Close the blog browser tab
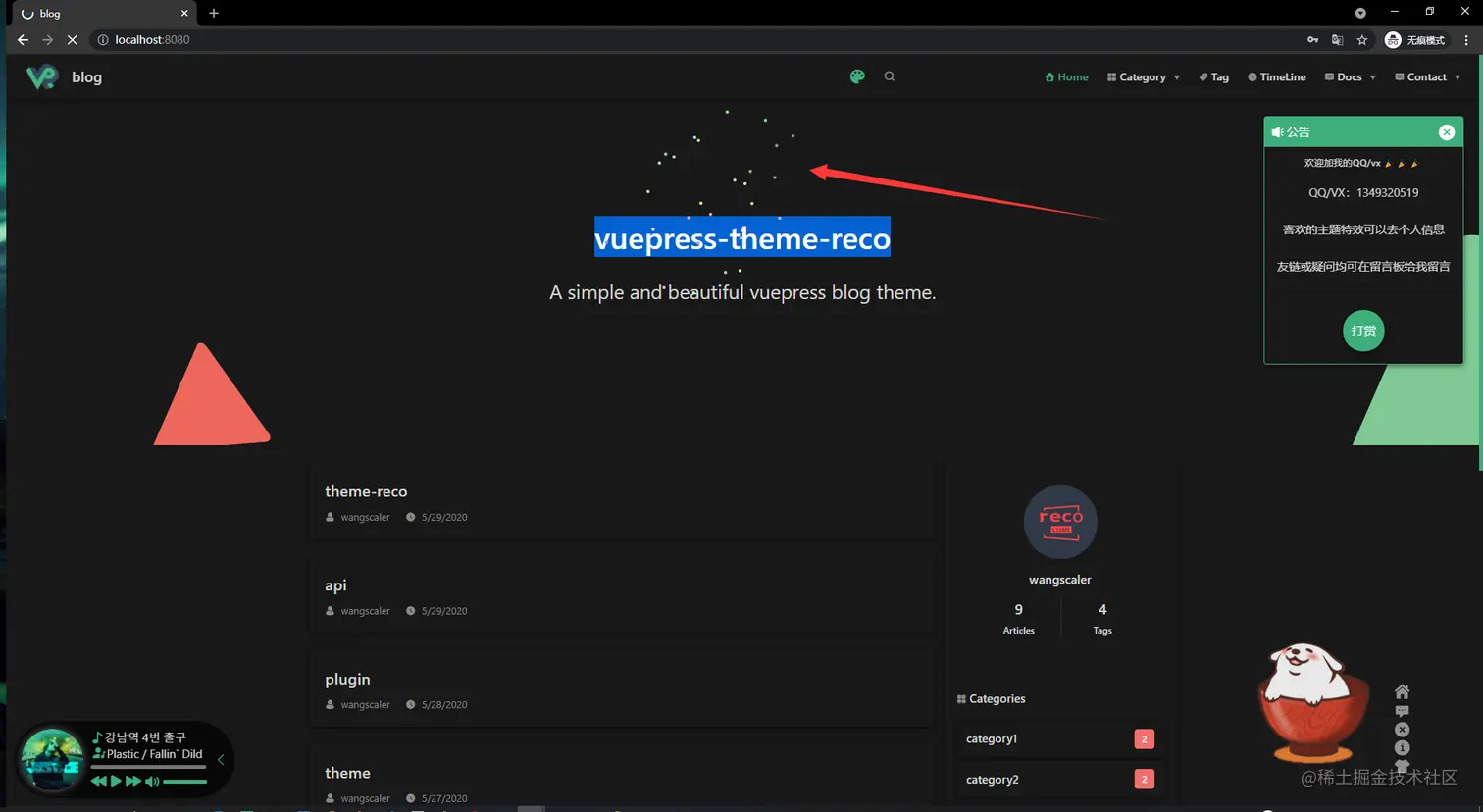Screen dimensions: 1483x812 click(184, 13)
